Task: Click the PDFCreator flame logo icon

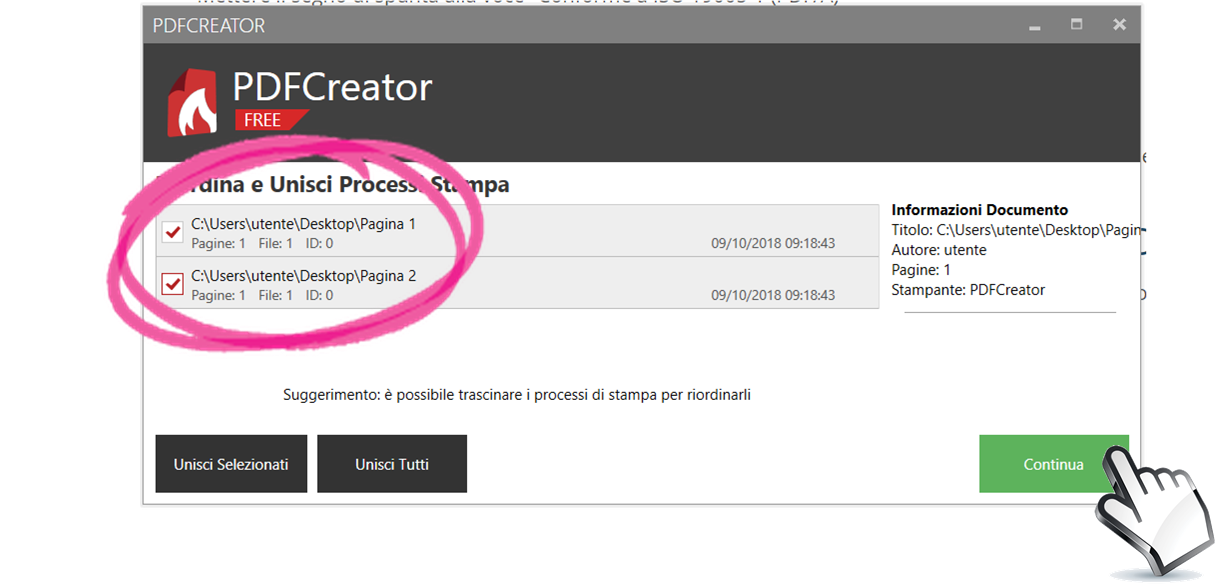Action: [x=192, y=103]
